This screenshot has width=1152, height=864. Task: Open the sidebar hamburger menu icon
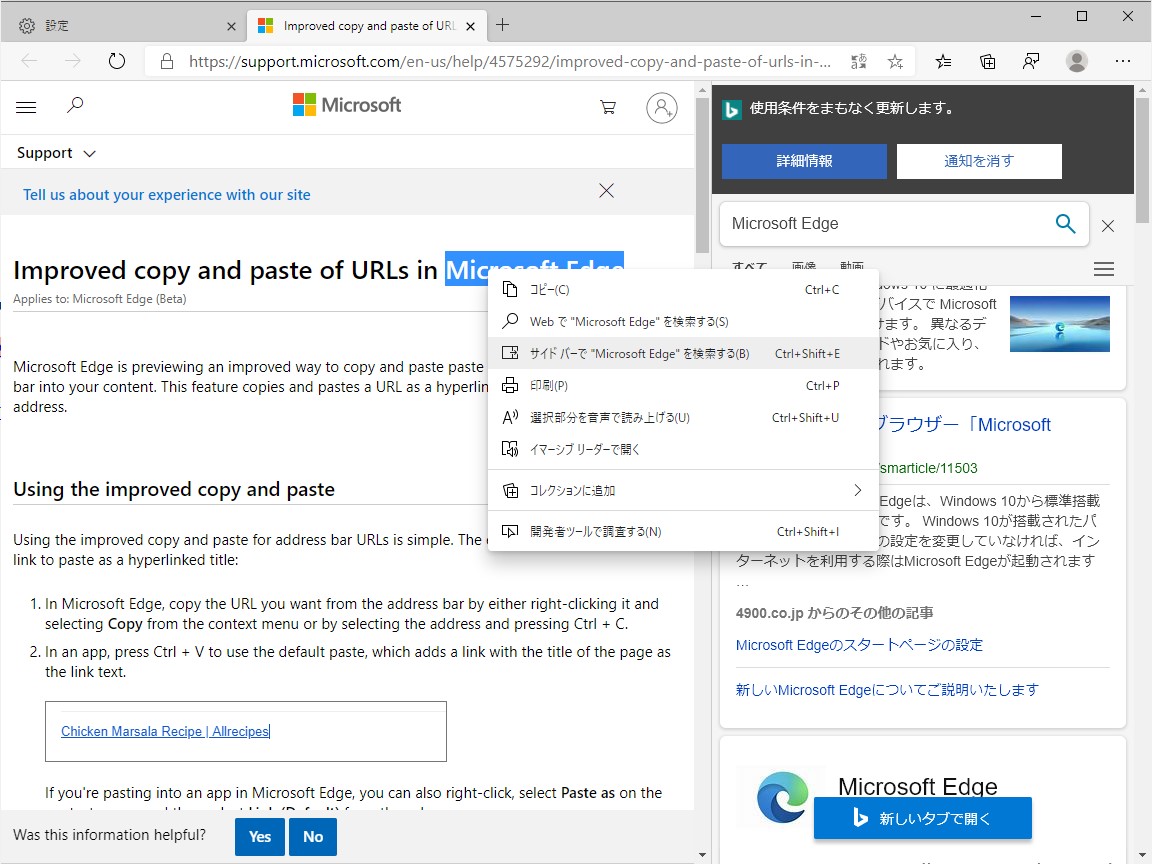click(x=1104, y=269)
